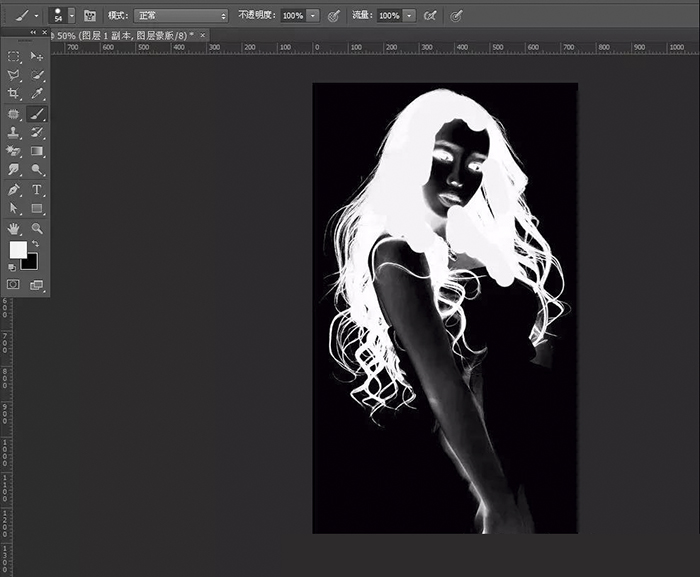This screenshot has height=577, width=700.
Task: Select the Move tool
Action: pos(37,57)
